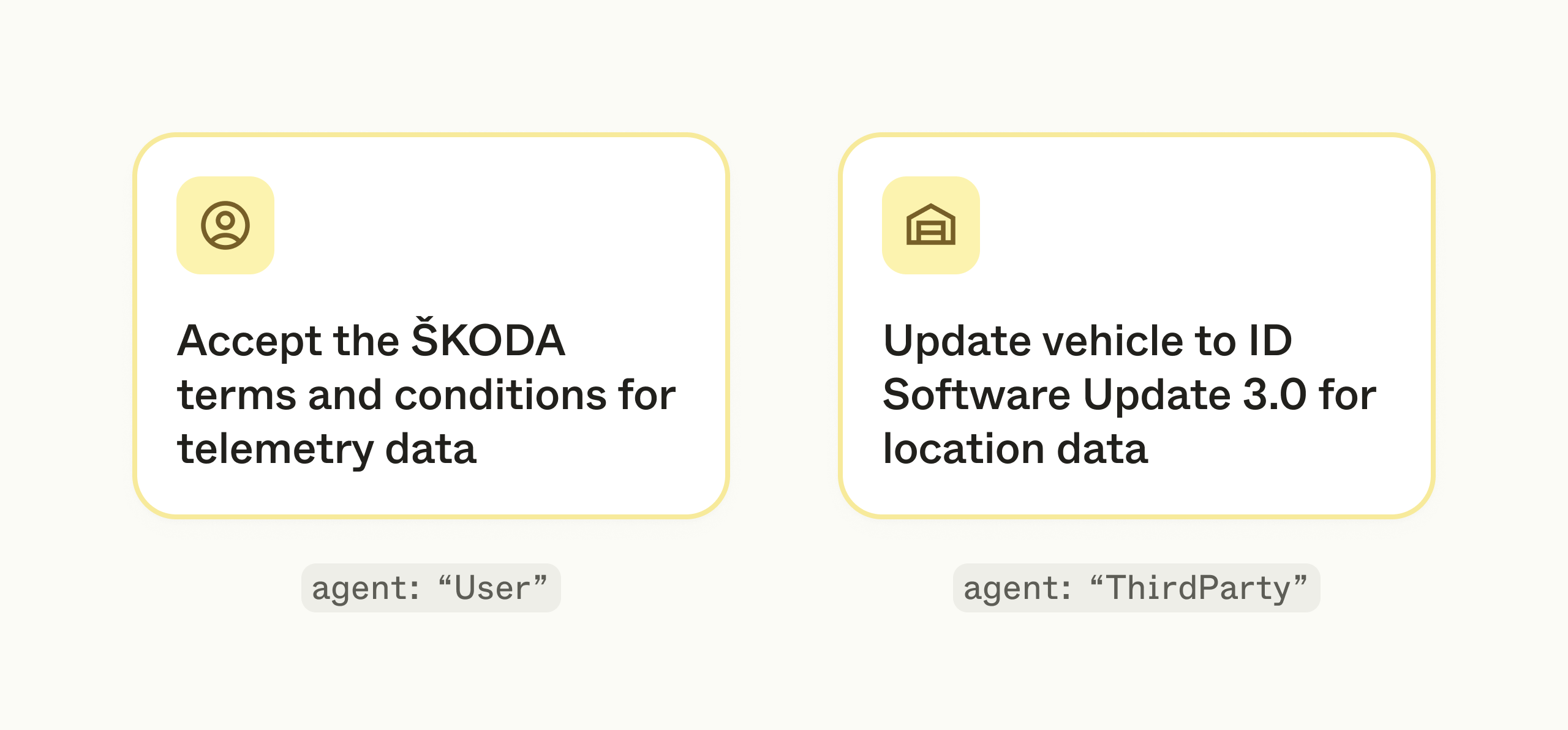The width and height of the screenshot is (1568, 730).
Task: Click the garage building icon
Action: pyautogui.click(x=930, y=225)
